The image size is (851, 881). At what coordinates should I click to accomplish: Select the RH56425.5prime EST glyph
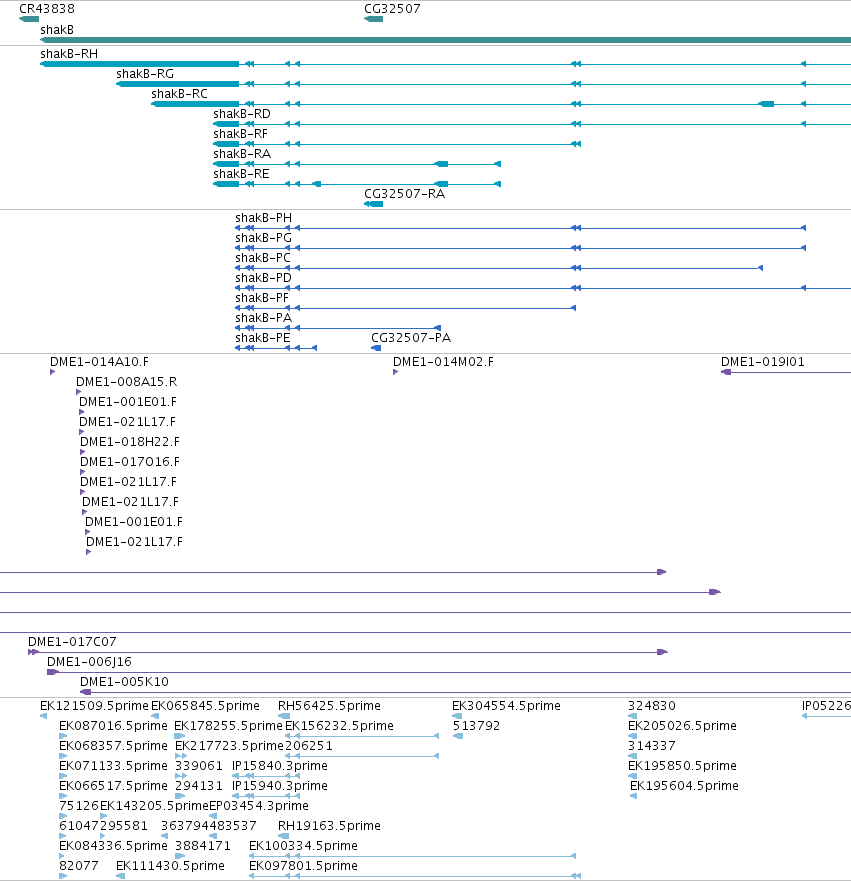284,716
